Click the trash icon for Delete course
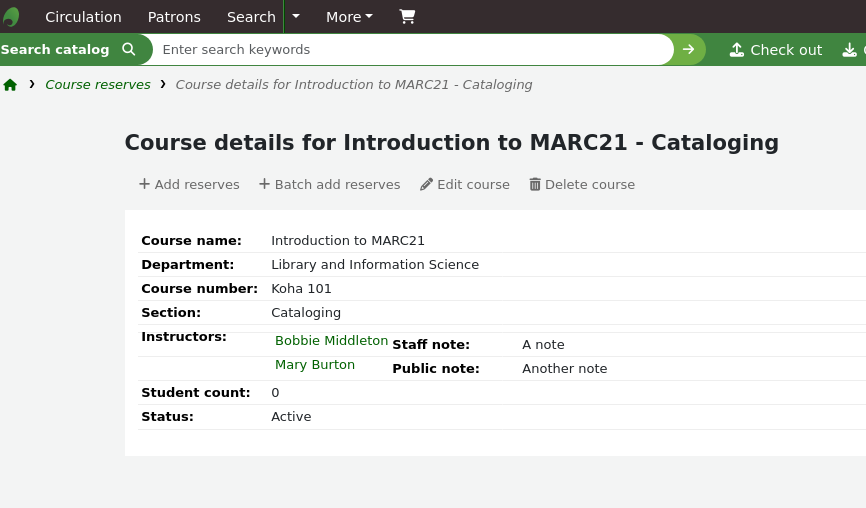The image size is (866, 508). point(535,184)
